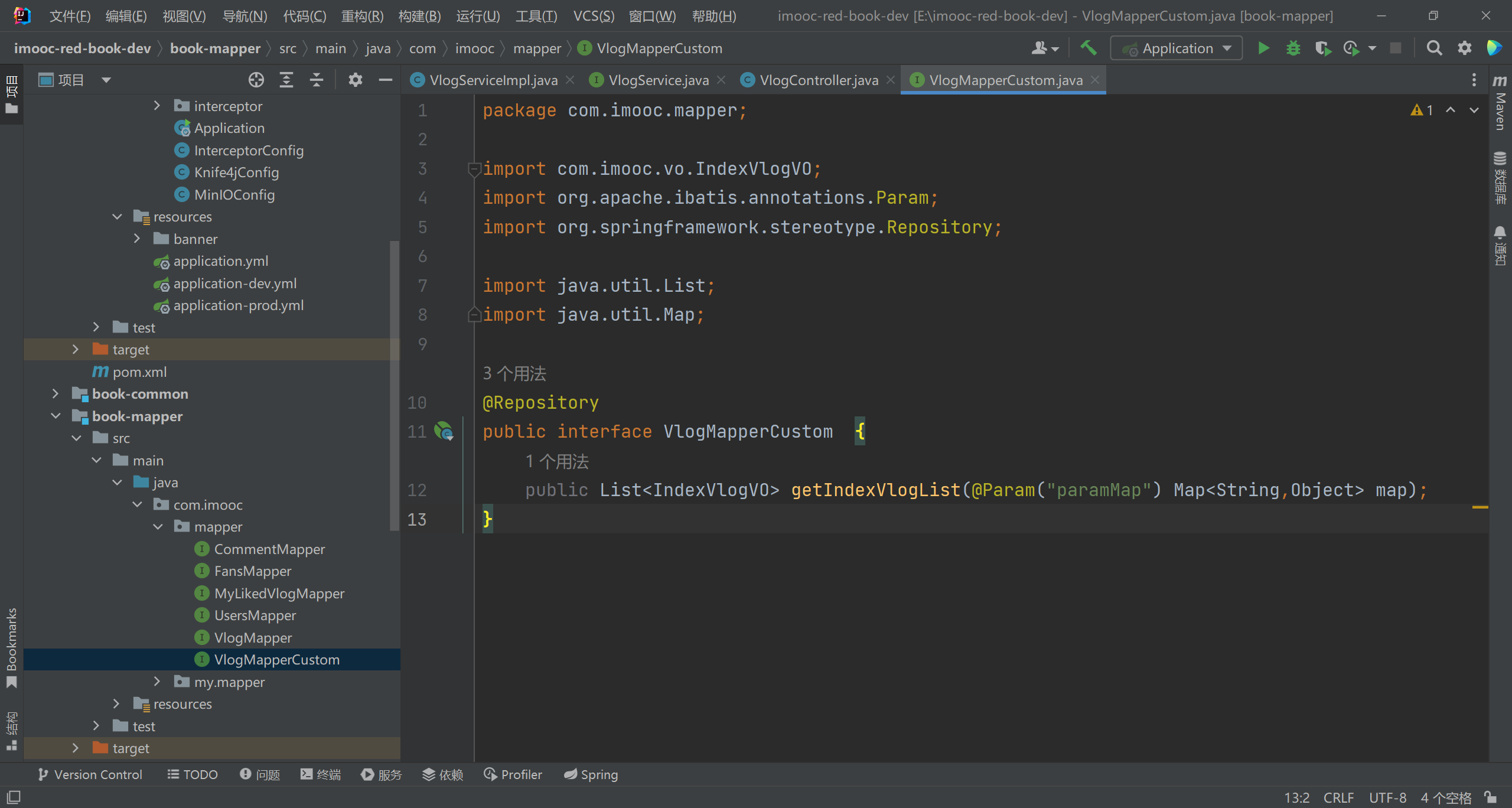Click the gutter implementation icon on line 11

pyautogui.click(x=444, y=431)
